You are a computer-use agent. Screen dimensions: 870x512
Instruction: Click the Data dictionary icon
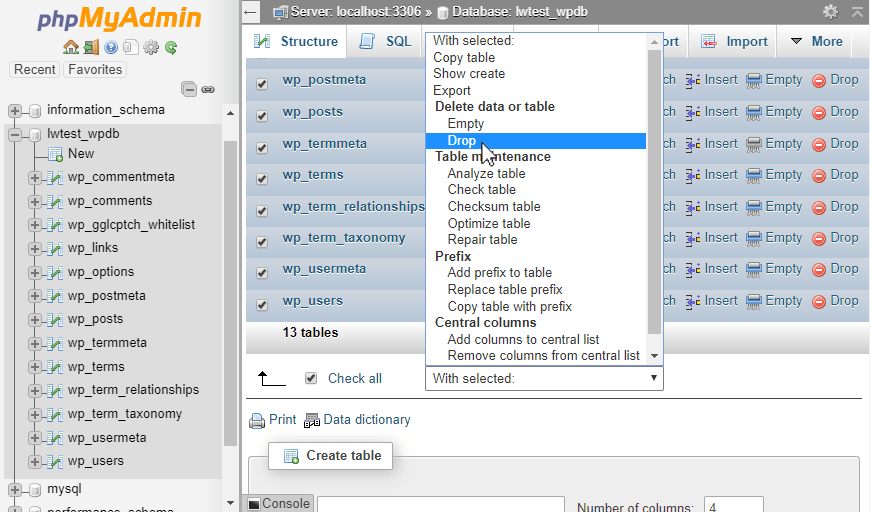(312, 421)
